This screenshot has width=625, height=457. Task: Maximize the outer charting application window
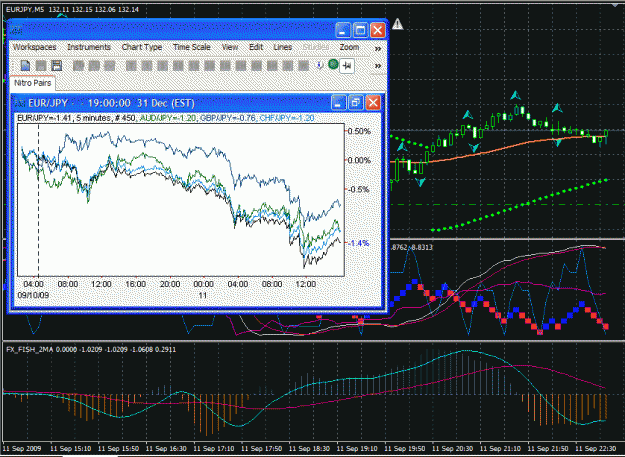point(360,30)
